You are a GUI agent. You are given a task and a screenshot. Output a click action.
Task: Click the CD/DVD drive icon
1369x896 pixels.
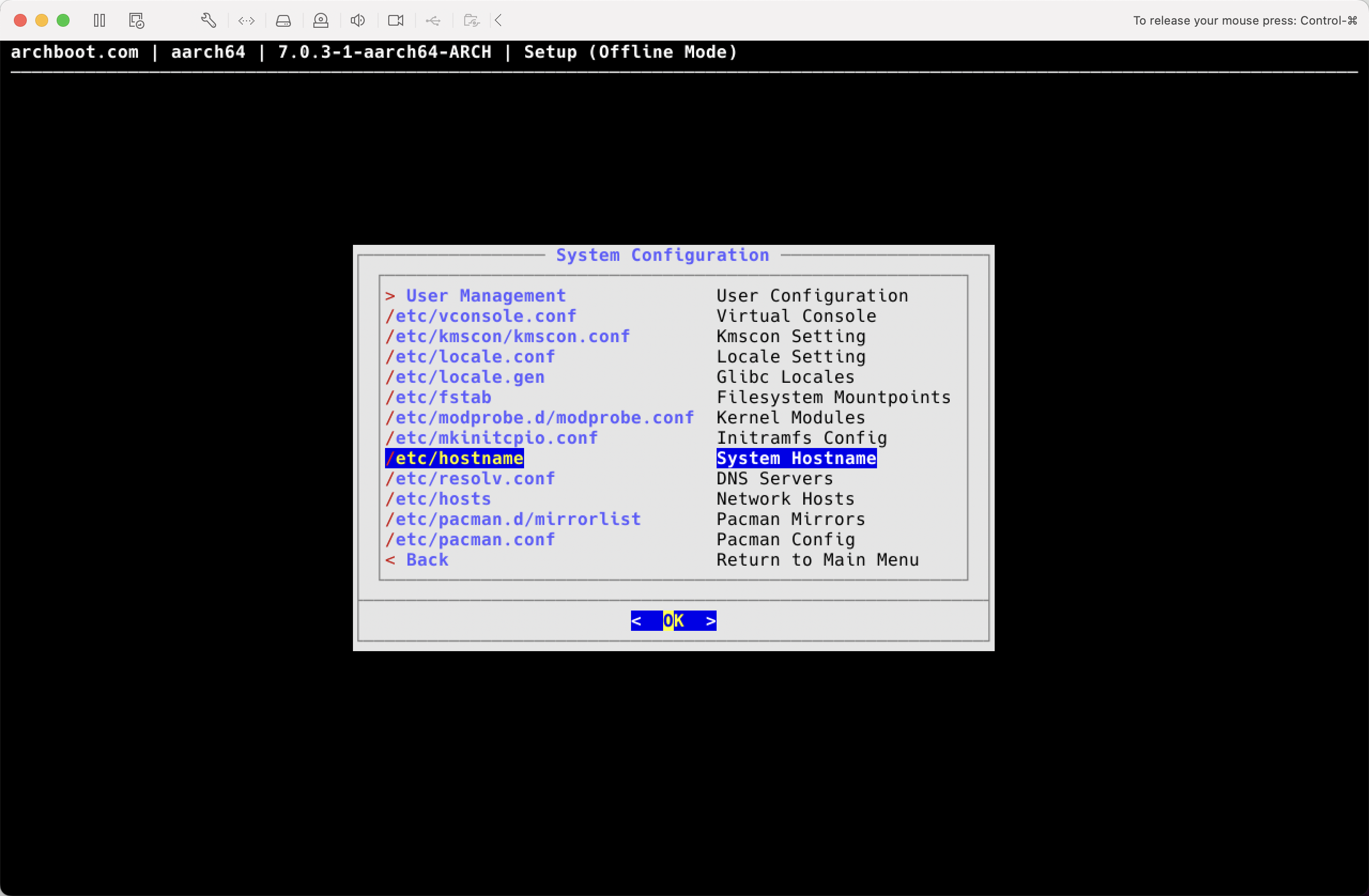click(321, 21)
